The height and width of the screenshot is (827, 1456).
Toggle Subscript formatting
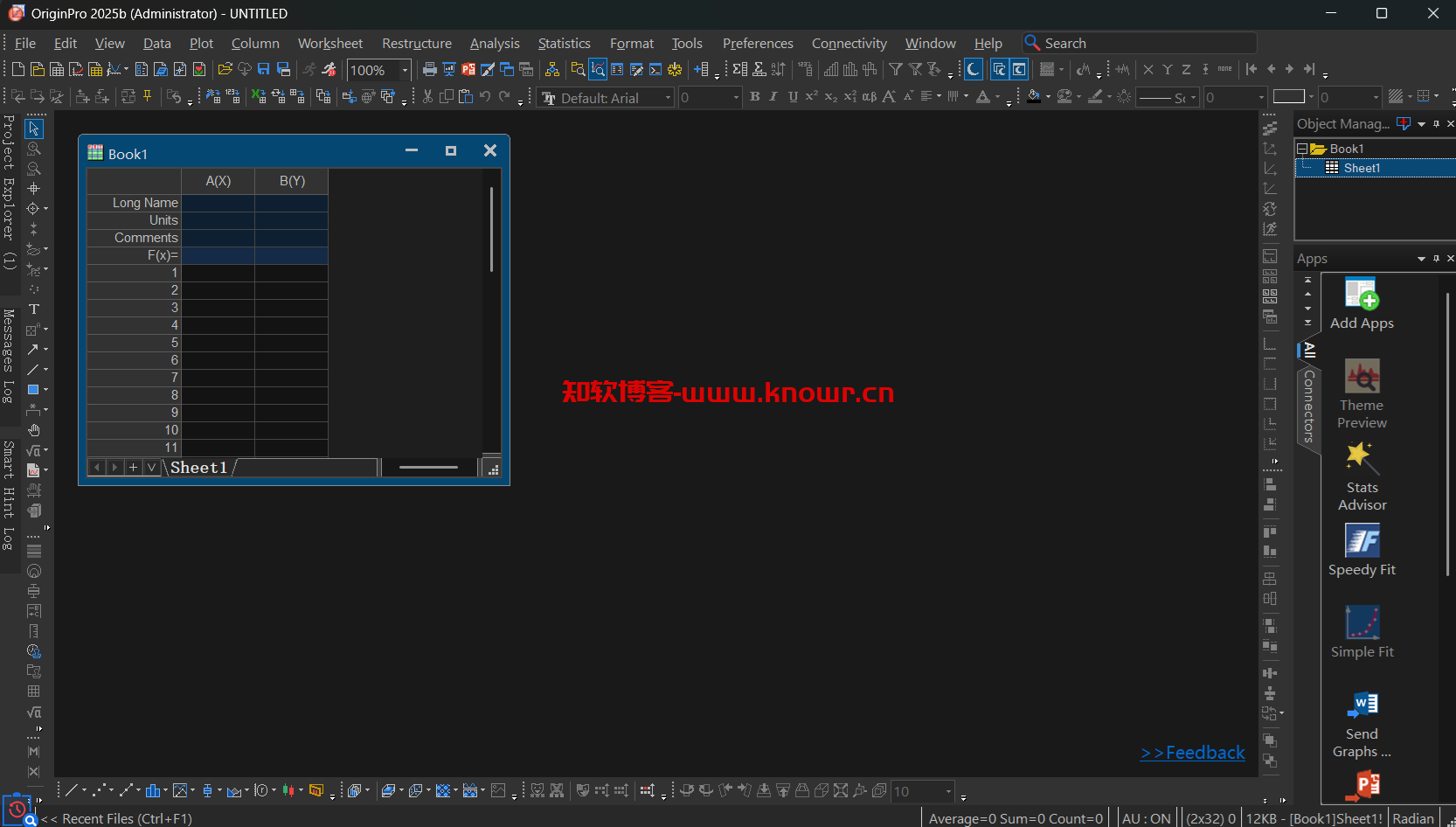coord(831,96)
